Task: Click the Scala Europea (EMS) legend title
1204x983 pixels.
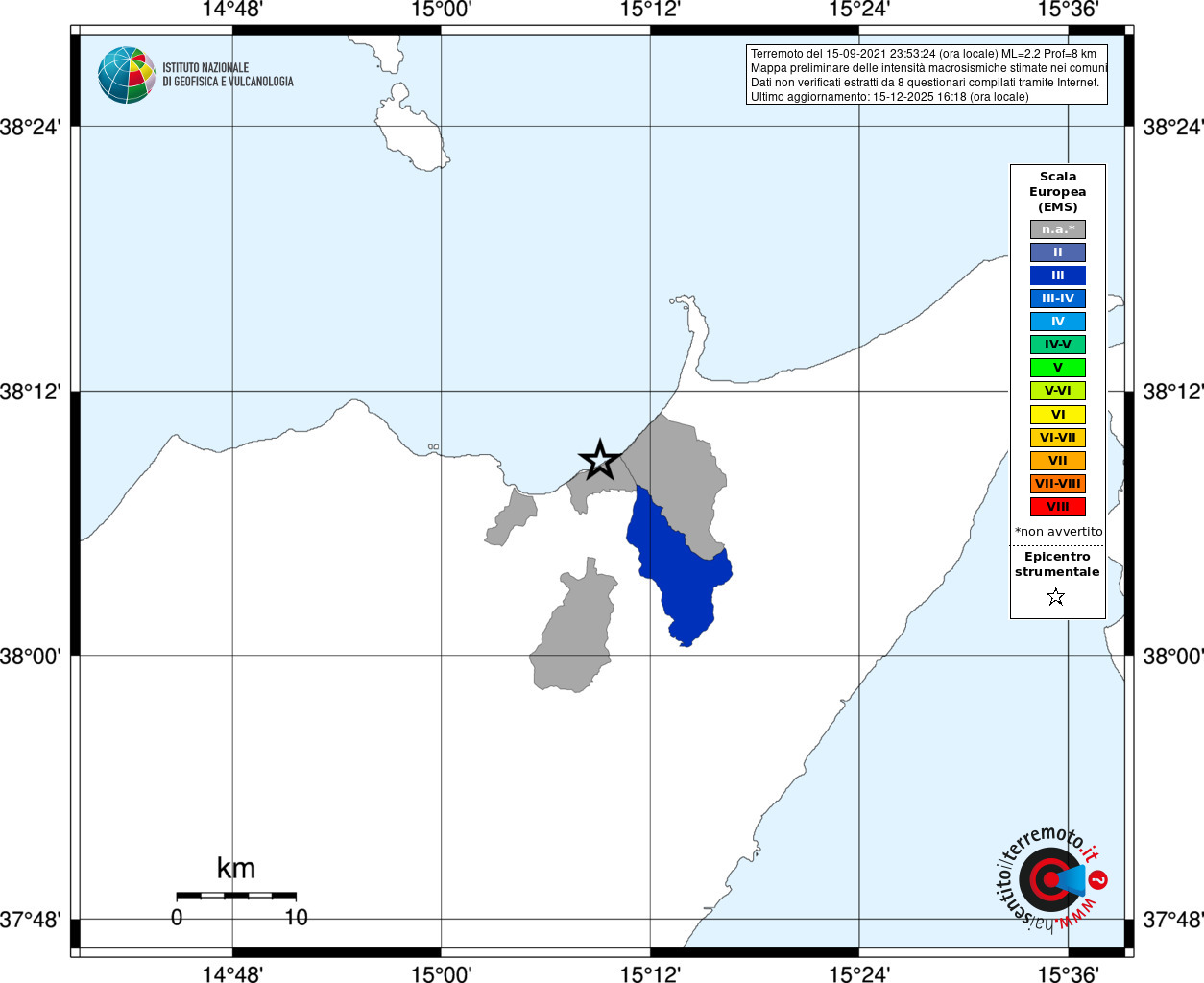Action: point(1058,192)
